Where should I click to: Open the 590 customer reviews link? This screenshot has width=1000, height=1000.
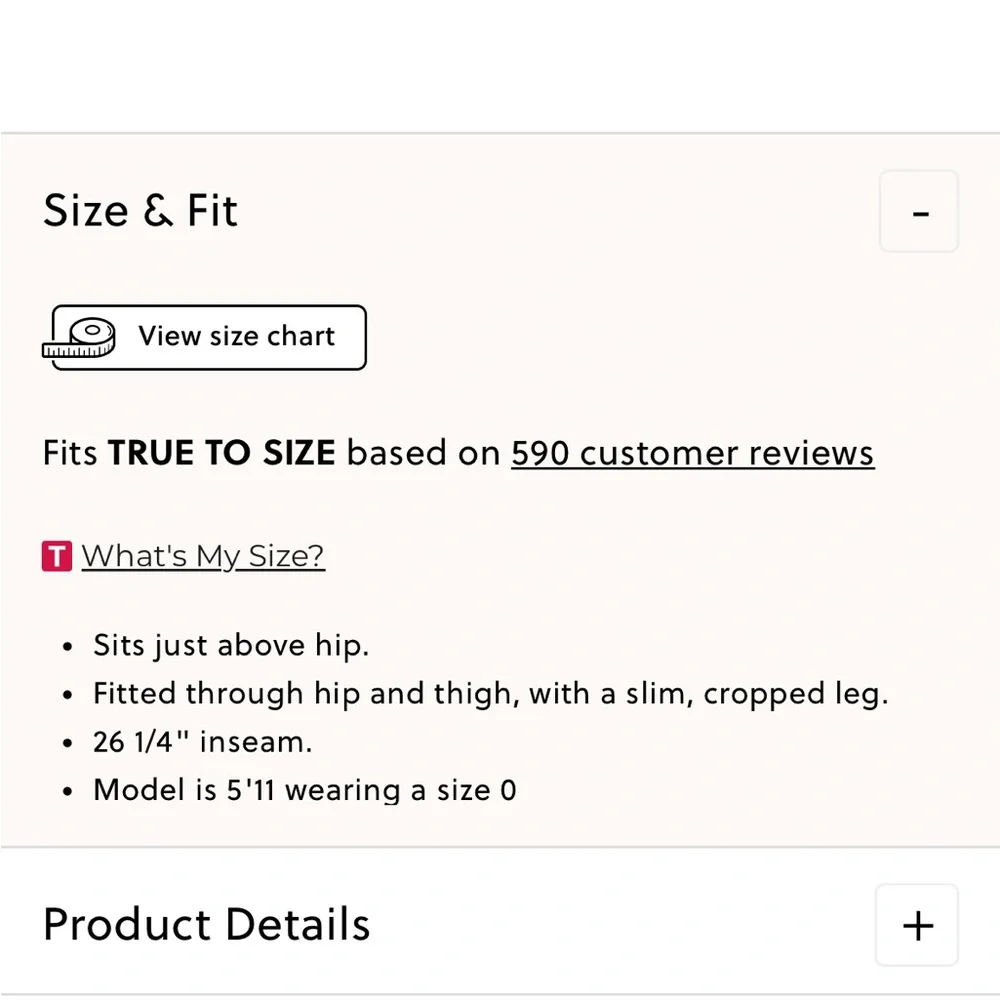[692, 453]
